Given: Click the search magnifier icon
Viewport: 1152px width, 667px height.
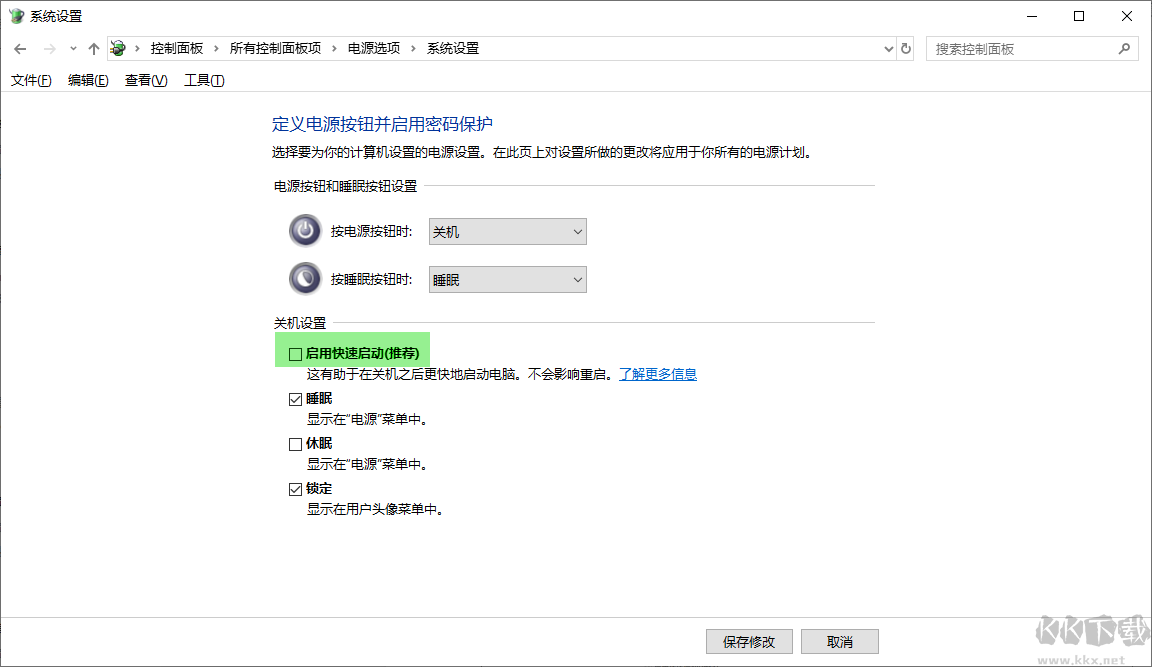Looking at the screenshot, I should [1125, 48].
